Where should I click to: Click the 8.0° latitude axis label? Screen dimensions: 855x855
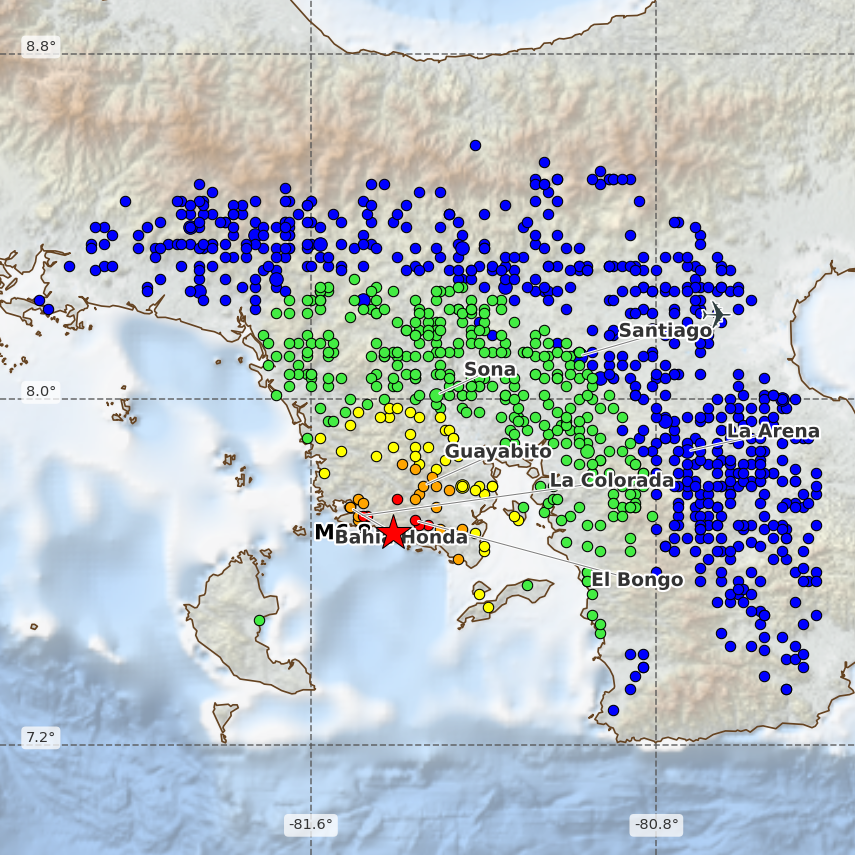point(41,392)
